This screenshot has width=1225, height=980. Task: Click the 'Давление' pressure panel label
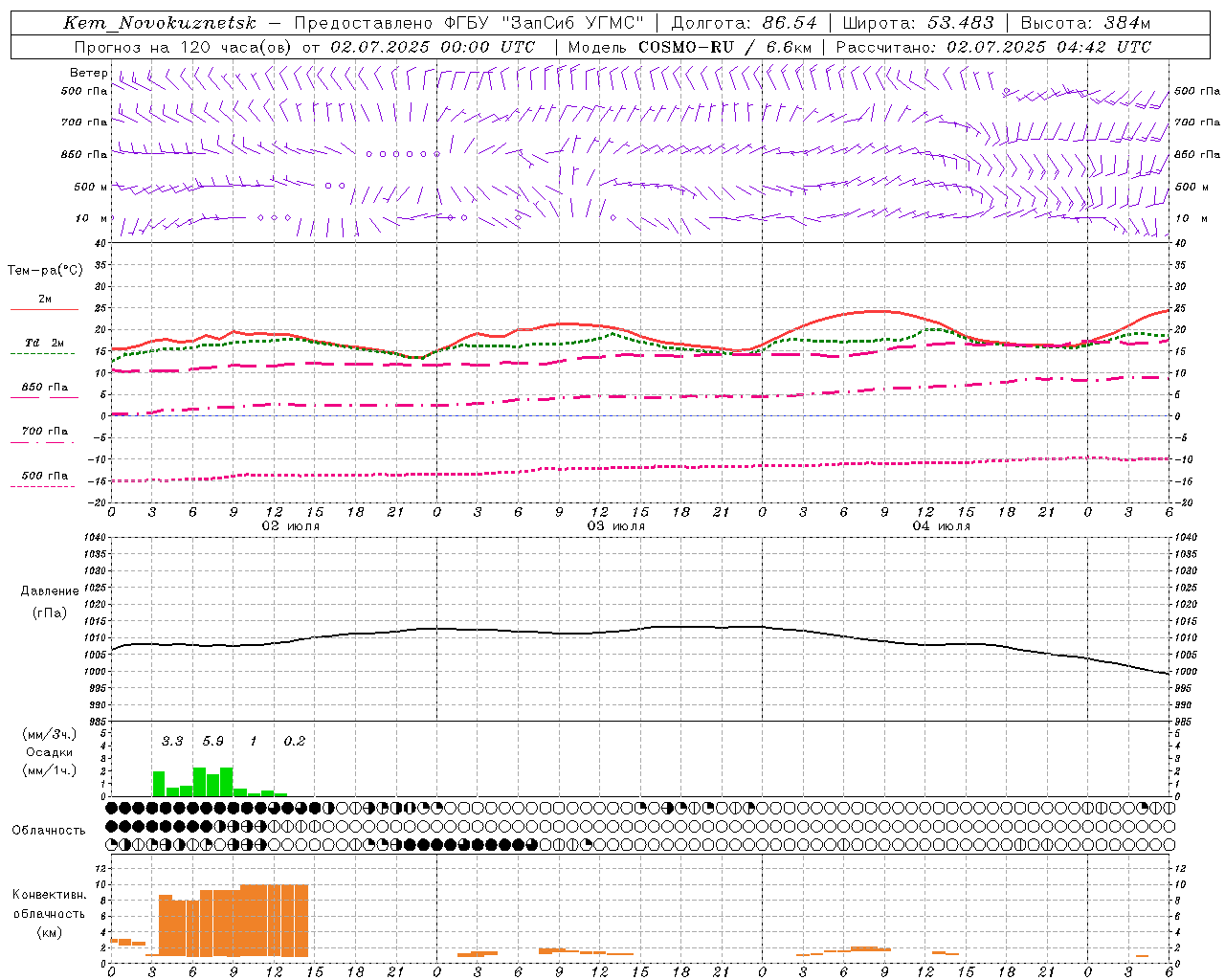[x=50, y=591]
